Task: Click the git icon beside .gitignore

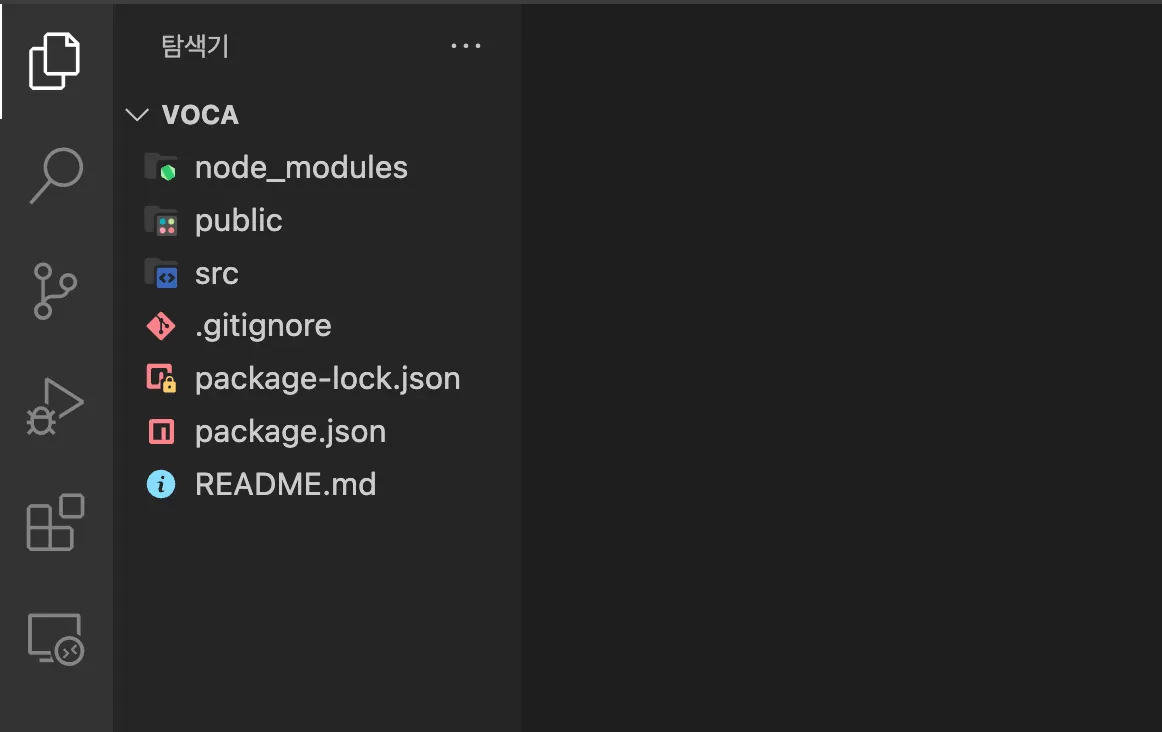Action: coord(161,326)
